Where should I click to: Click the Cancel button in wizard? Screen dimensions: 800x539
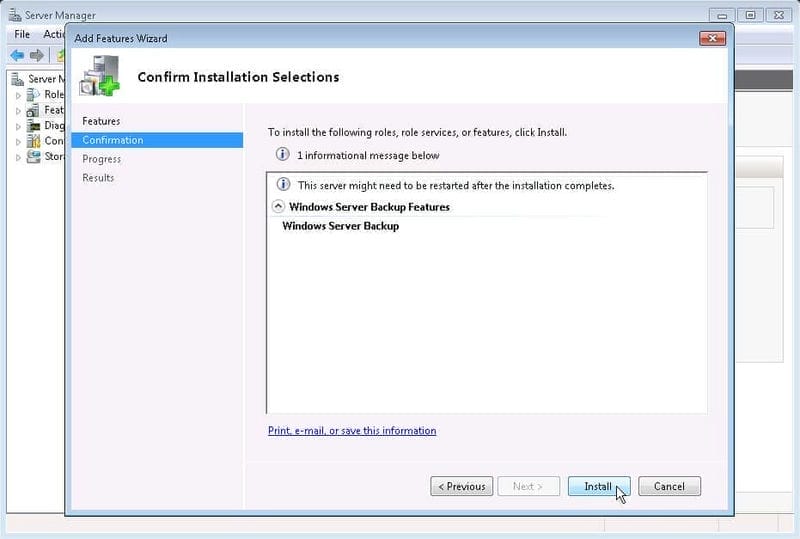(669, 486)
